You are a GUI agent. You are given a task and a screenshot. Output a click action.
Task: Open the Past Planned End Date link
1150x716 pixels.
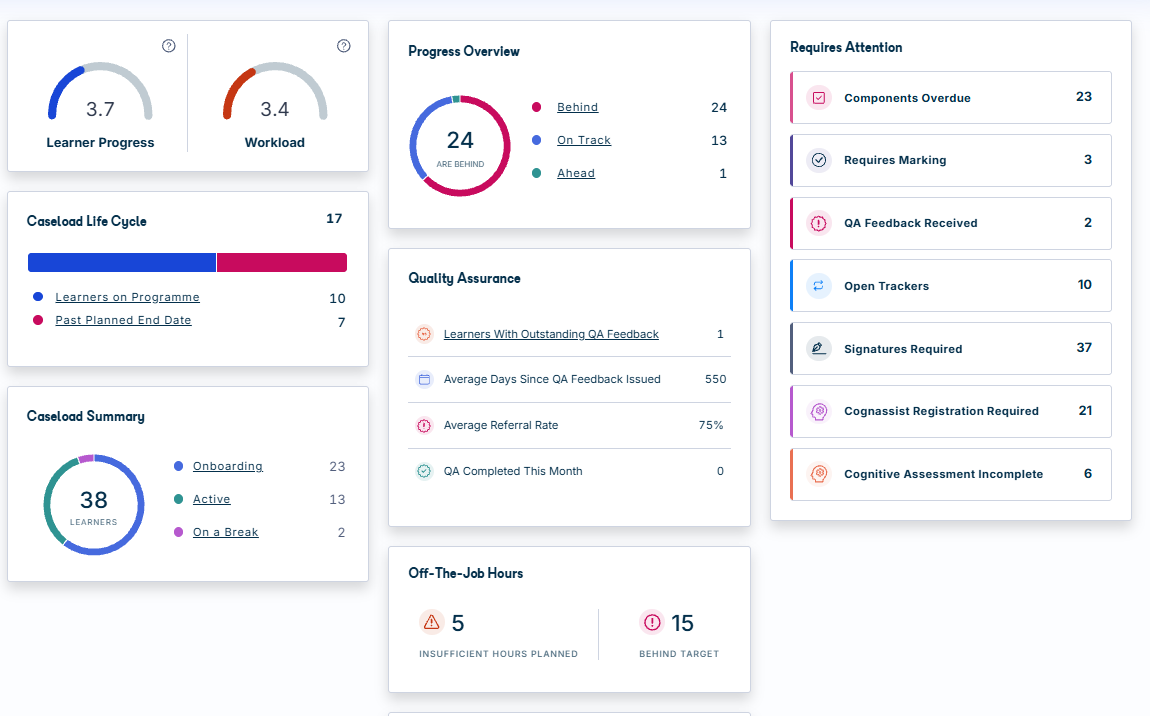(x=123, y=320)
